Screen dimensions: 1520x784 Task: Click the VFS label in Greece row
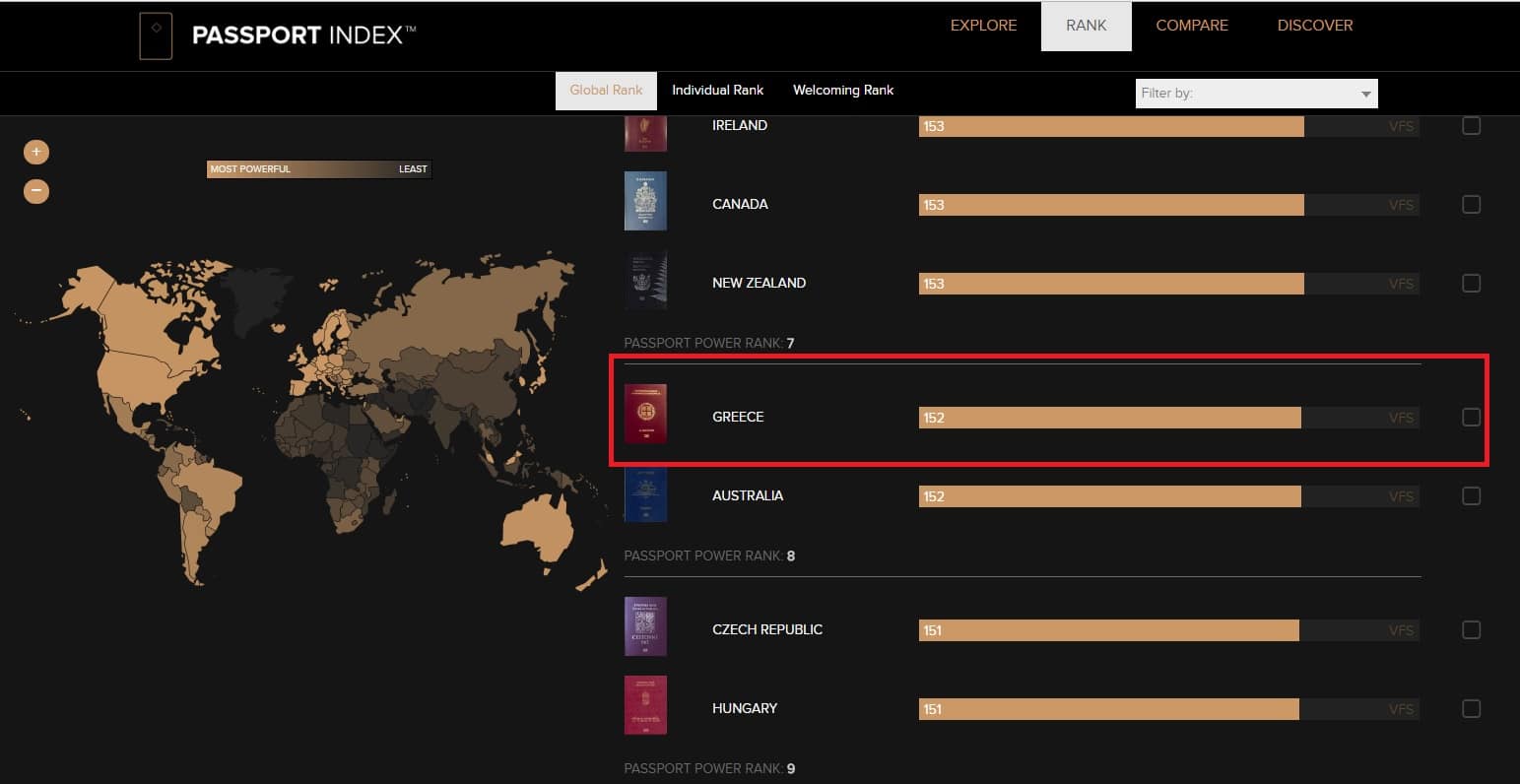(x=1401, y=418)
